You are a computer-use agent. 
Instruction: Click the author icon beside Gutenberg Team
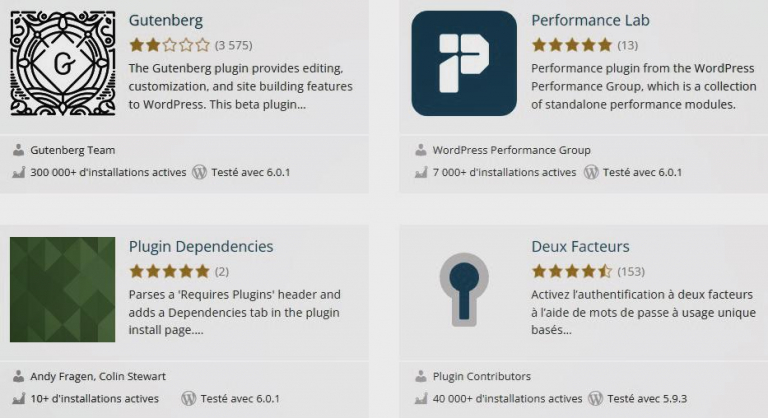[x=18, y=150]
